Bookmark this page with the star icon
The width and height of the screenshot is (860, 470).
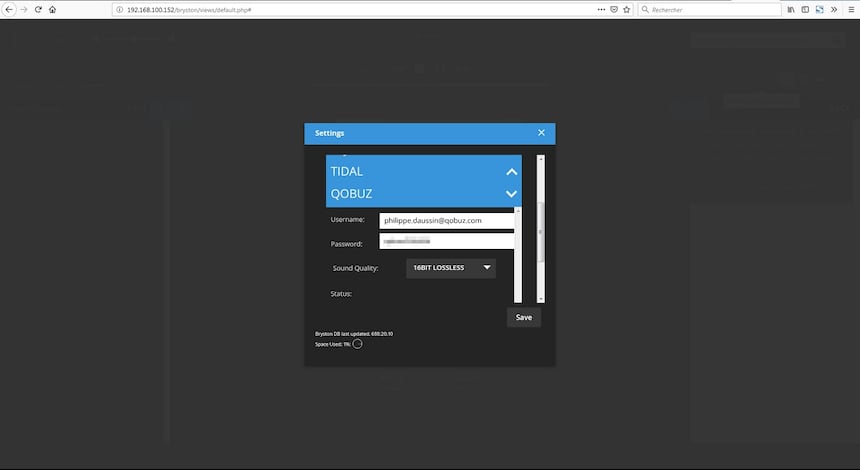(626, 9)
